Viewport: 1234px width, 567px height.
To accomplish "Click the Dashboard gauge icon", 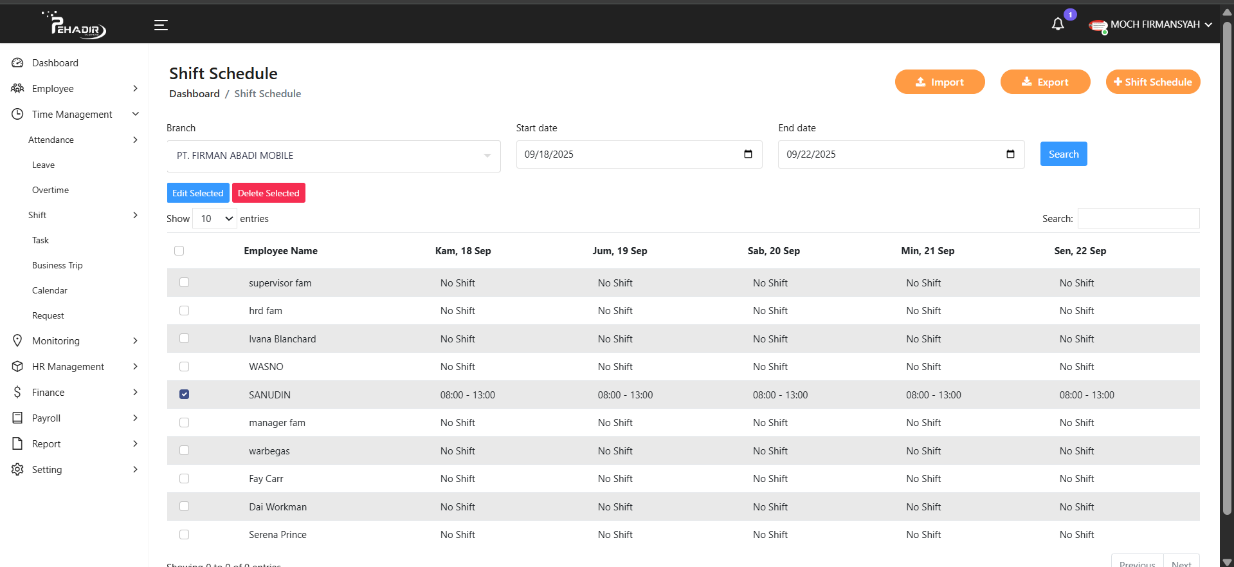I will pyautogui.click(x=17, y=63).
